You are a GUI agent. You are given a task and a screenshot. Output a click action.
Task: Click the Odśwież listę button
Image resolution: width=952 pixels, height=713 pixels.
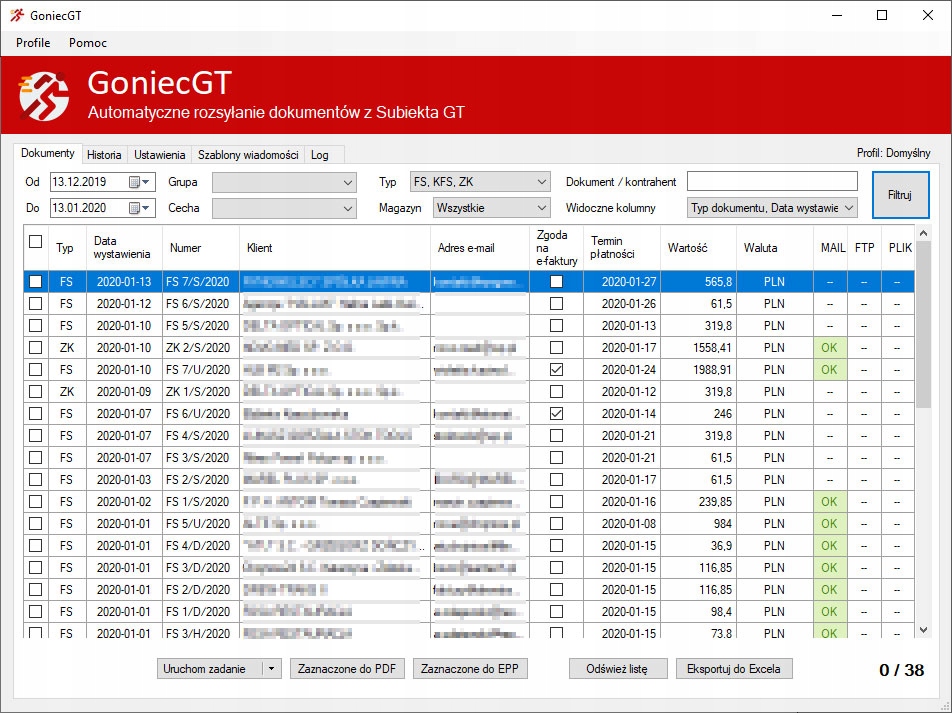617,669
